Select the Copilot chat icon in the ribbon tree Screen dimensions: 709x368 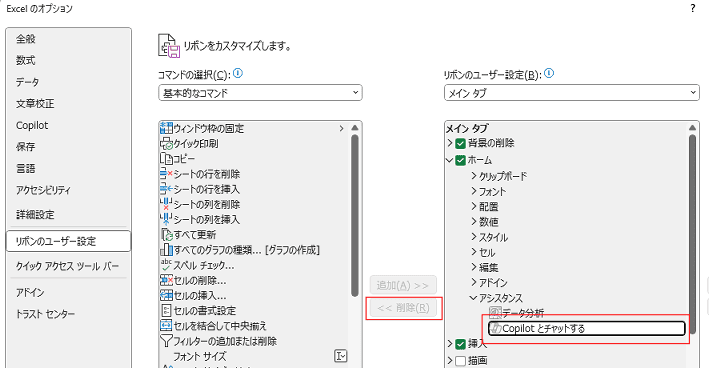click(x=496, y=328)
